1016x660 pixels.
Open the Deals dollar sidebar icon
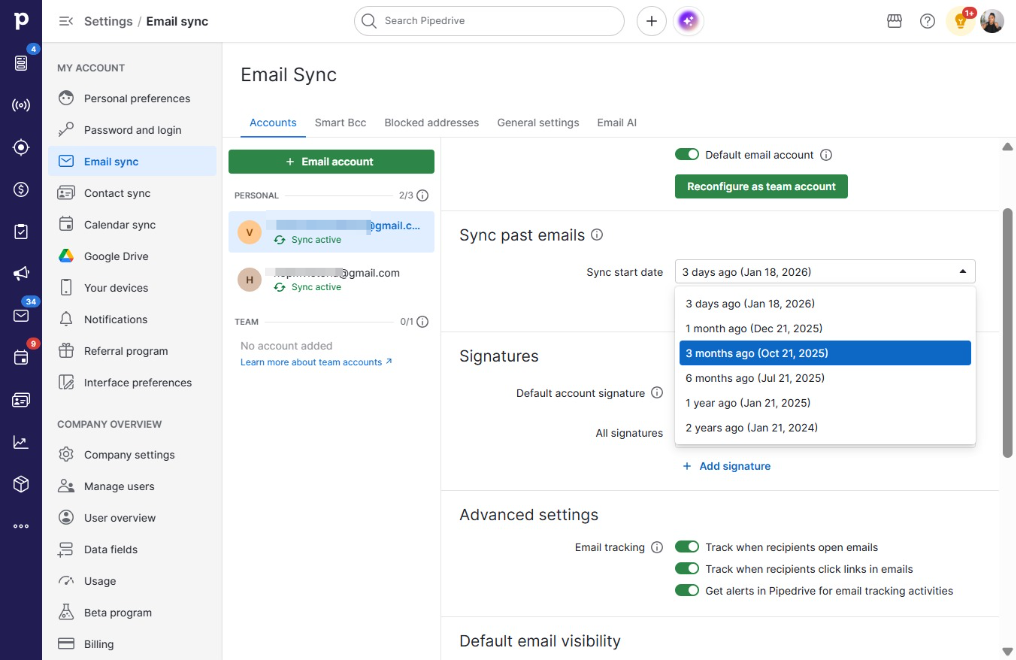[21, 189]
